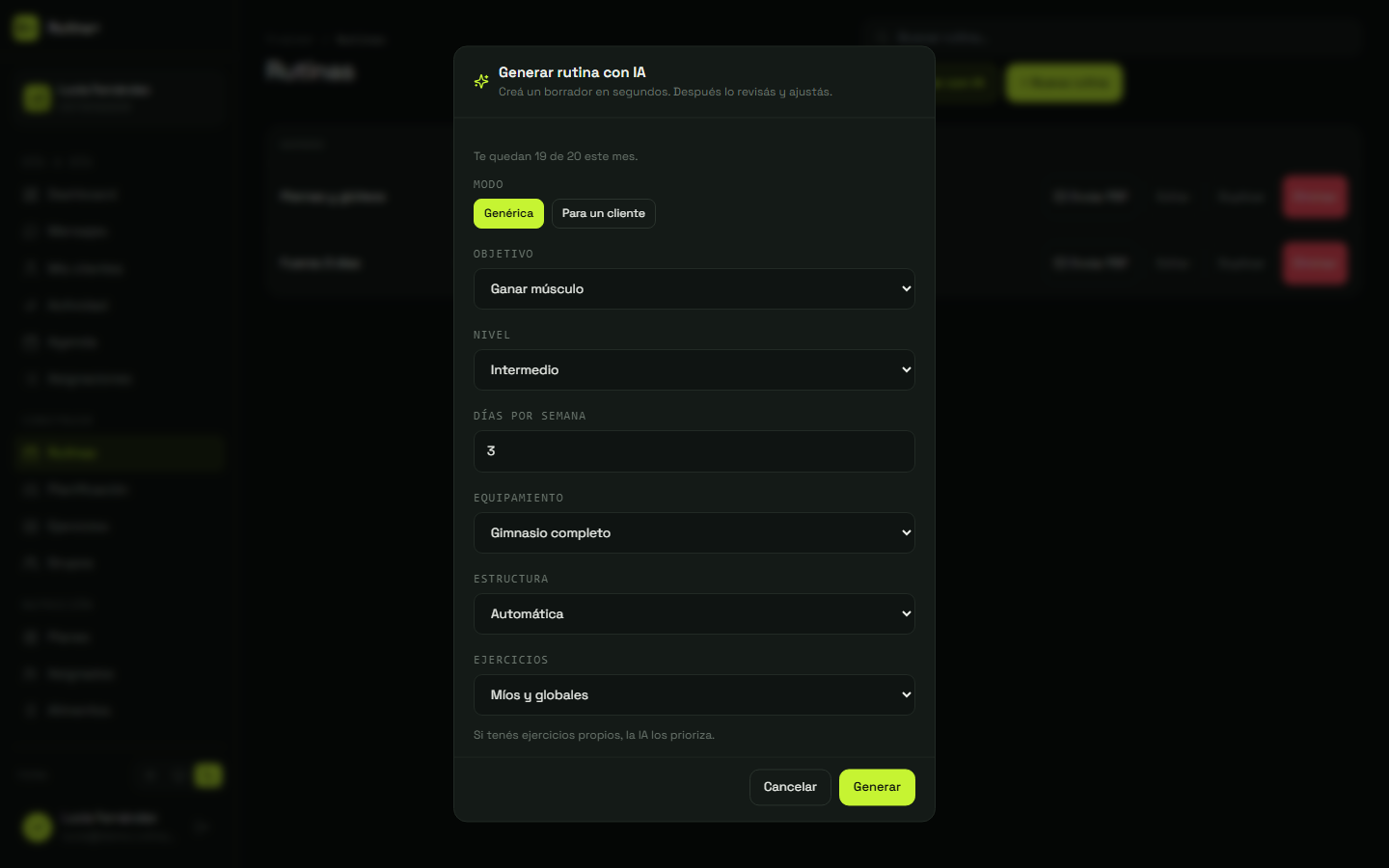Expand the Equipamiento dropdown showing Gimnasio completo
1389x868 pixels.
(x=694, y=532)
